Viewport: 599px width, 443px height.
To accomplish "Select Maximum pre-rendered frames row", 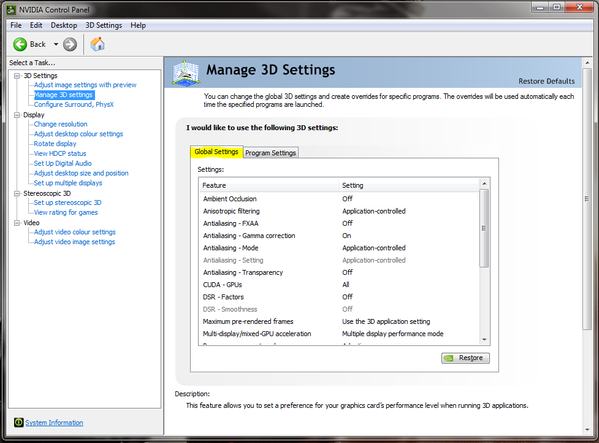I will [339, 322].
